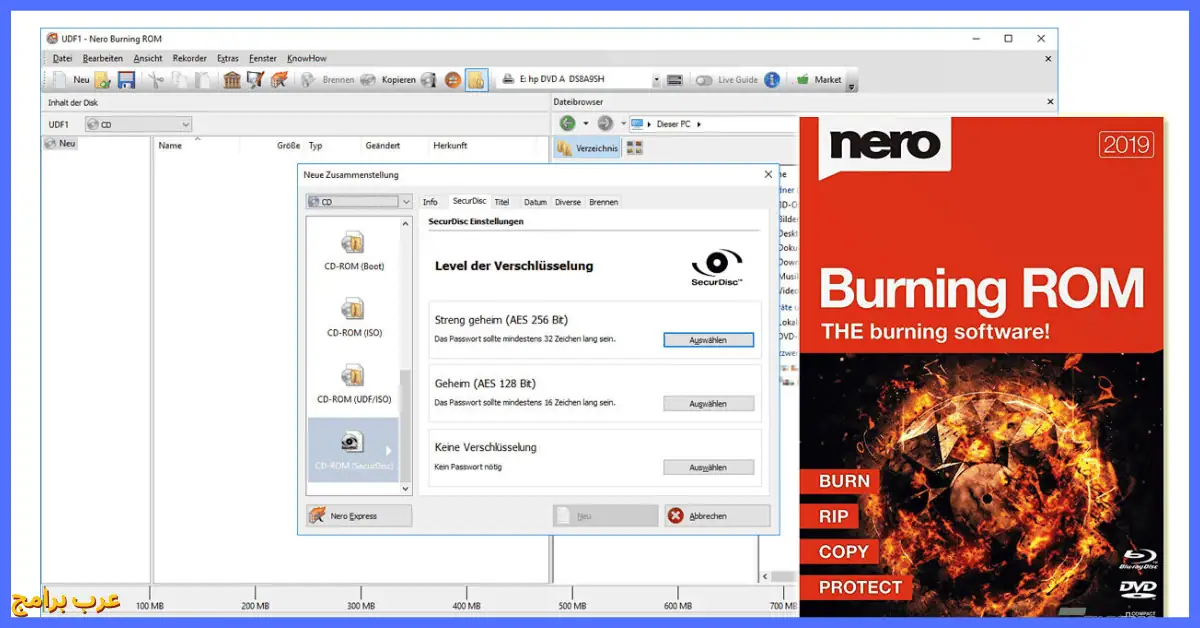Screen dimensions: 1200x628
Task: Click the grey forward arrow in Dateibrowser
Action: click(605, 124)
